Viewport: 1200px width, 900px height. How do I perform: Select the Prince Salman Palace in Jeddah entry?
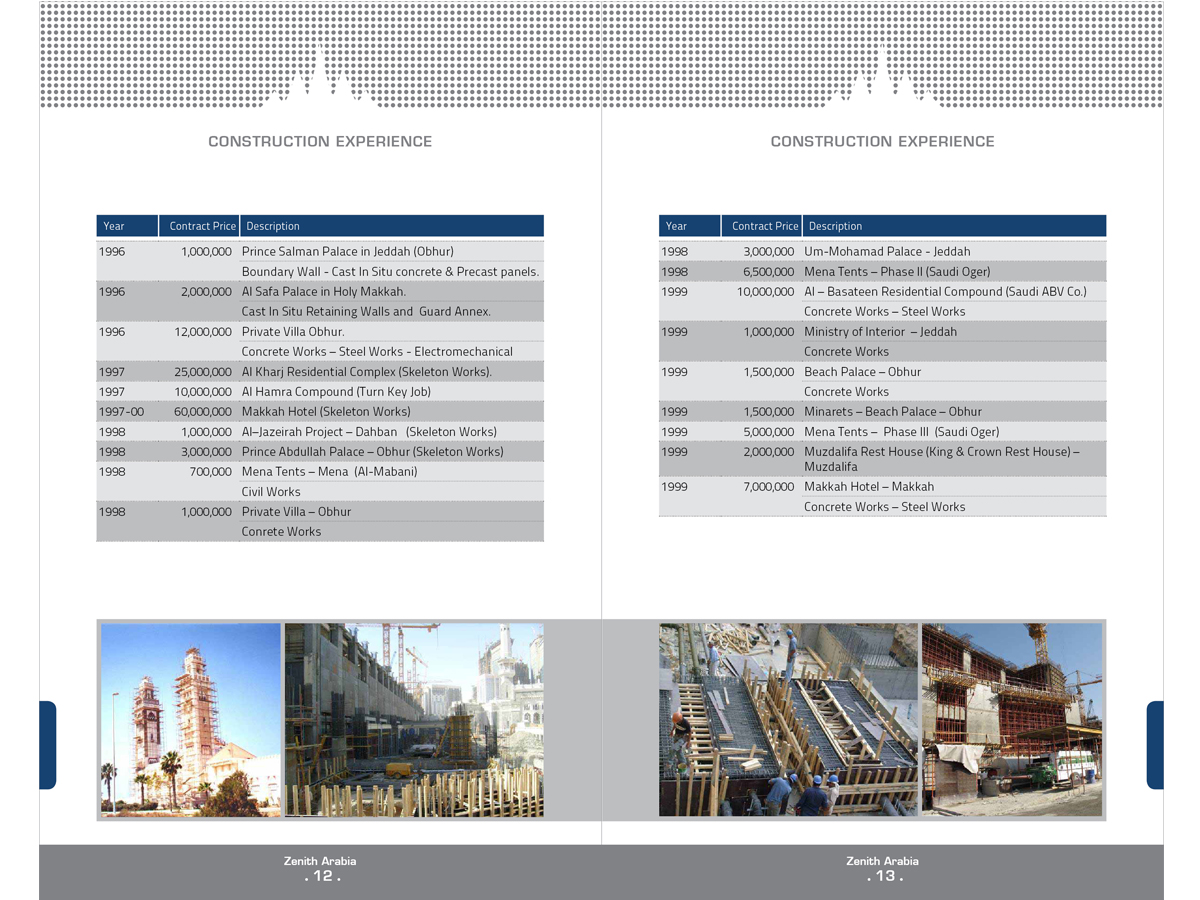(347, 252)
